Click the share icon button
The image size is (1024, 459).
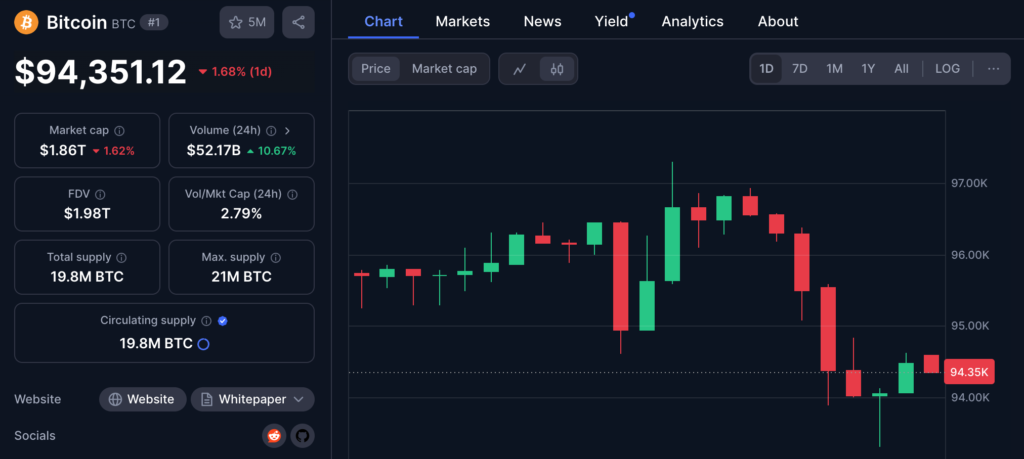(298, 22)
